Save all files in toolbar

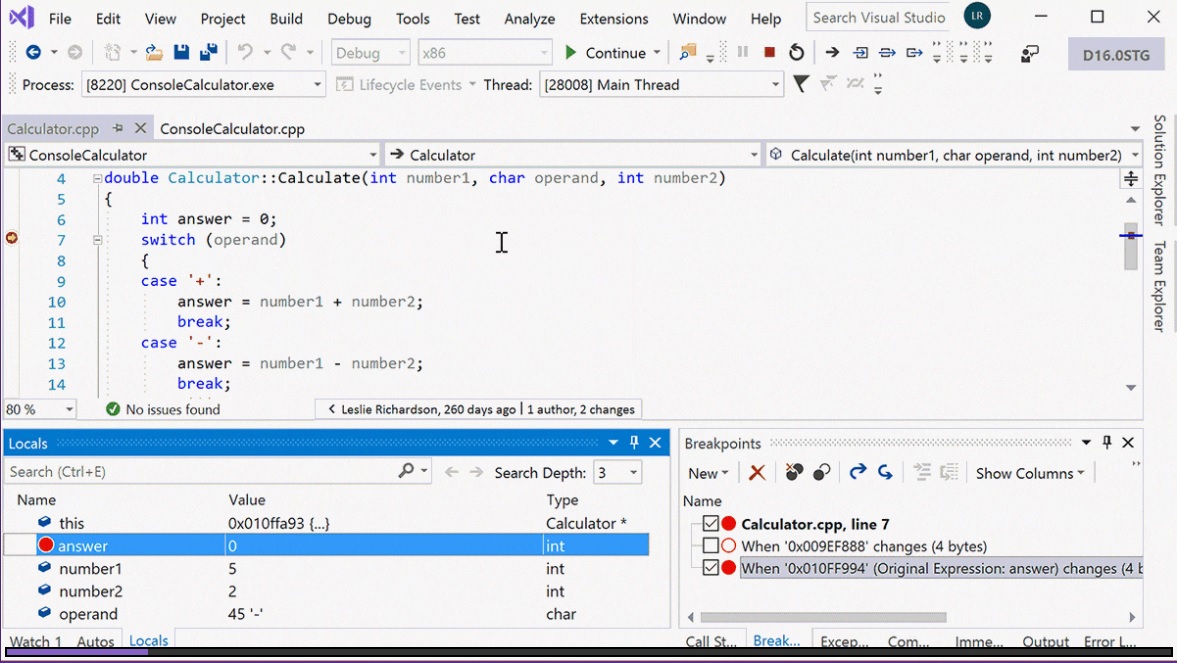pos(209,52)
